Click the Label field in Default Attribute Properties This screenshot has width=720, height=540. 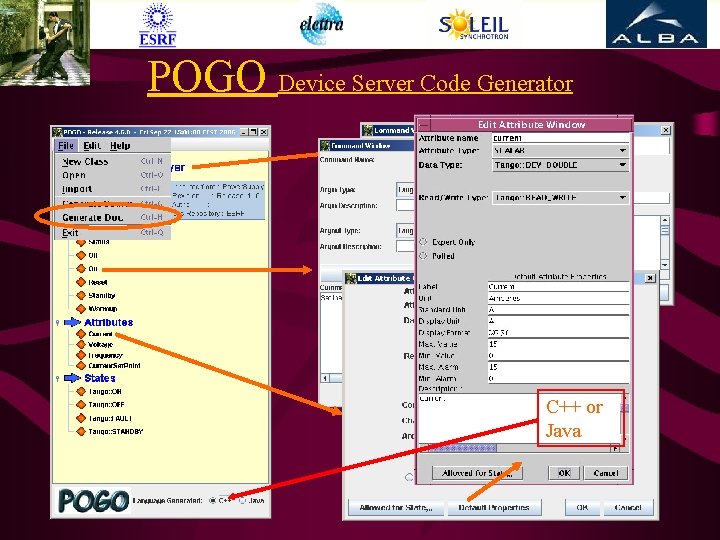tap(558, 287)
